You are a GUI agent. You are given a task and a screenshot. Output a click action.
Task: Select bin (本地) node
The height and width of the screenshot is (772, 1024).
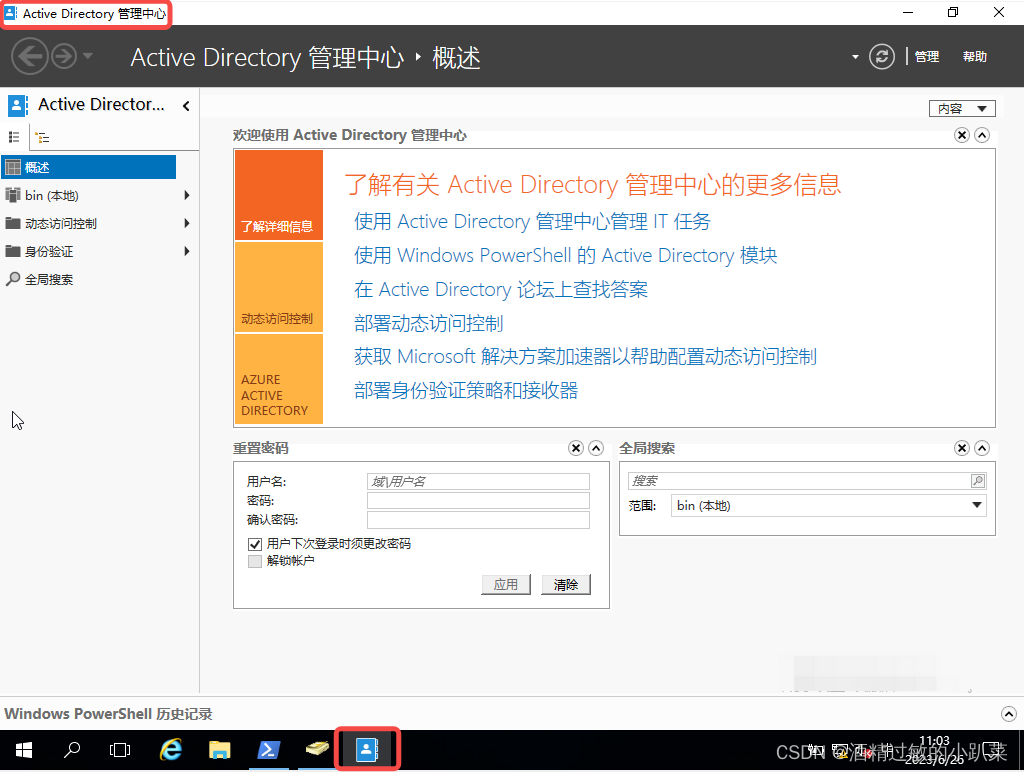click(52, 195)
